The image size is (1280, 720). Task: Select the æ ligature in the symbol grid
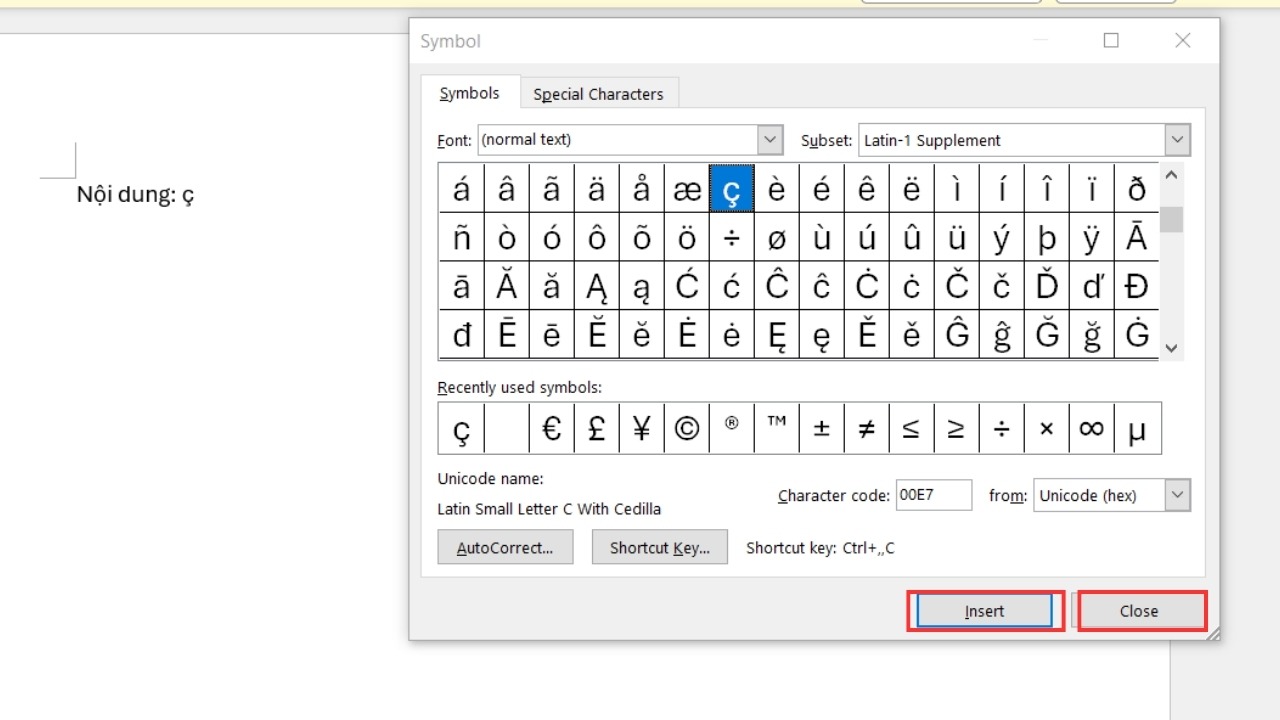click(686, 188)
